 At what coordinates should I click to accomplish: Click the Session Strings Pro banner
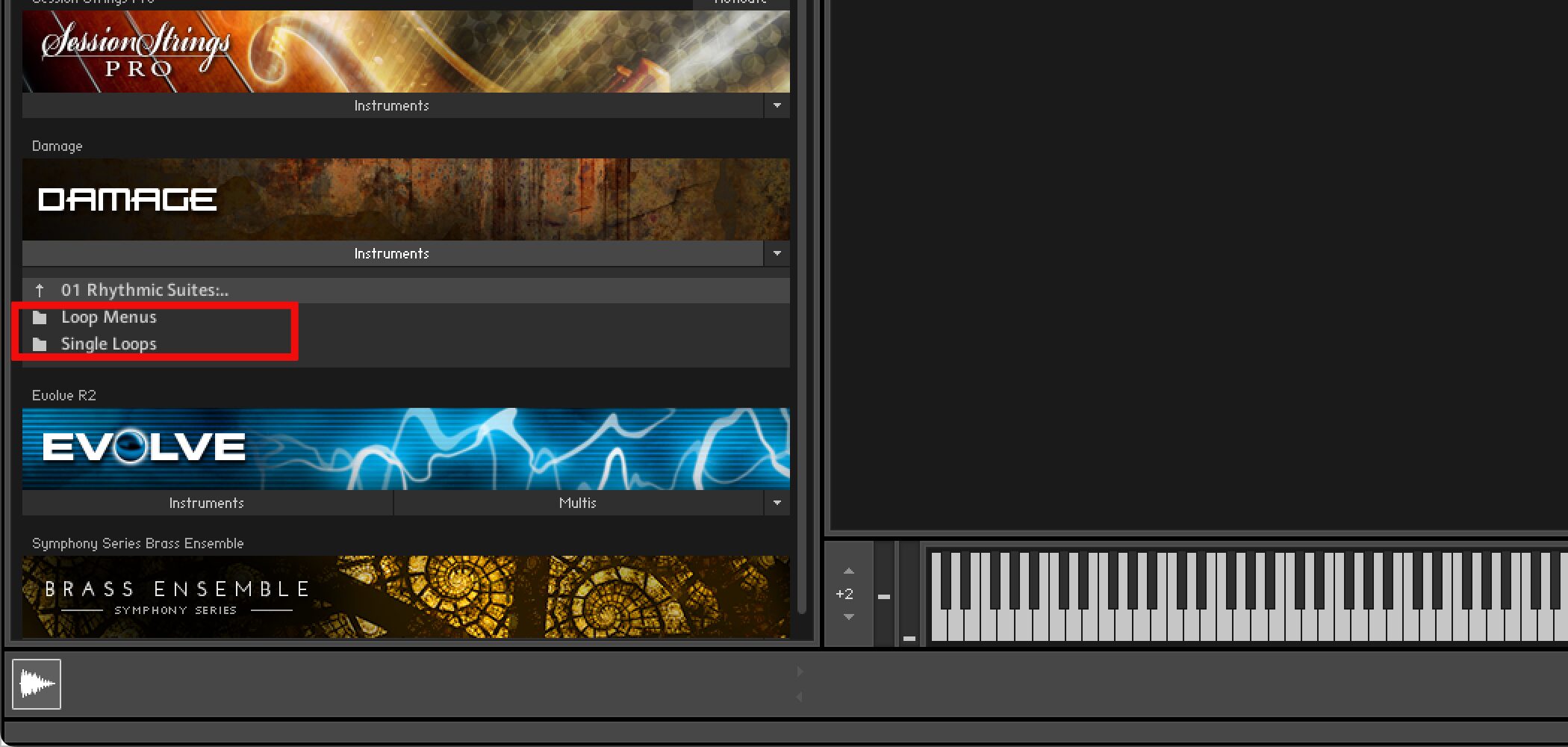(405, 52)
